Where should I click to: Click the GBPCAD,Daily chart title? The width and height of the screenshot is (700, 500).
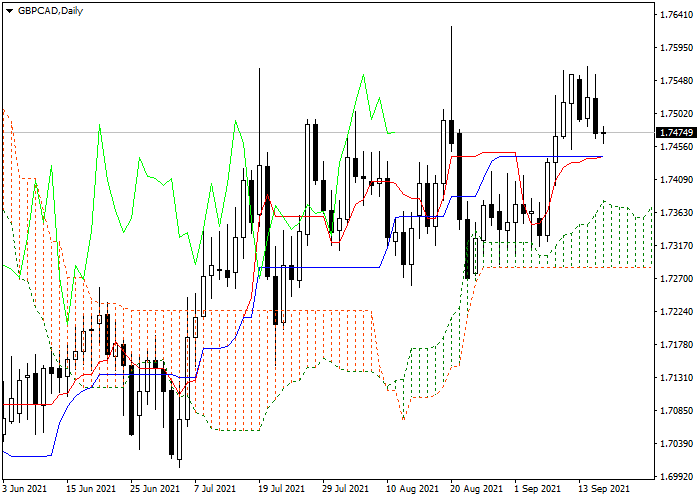click(x=50, y=11)
